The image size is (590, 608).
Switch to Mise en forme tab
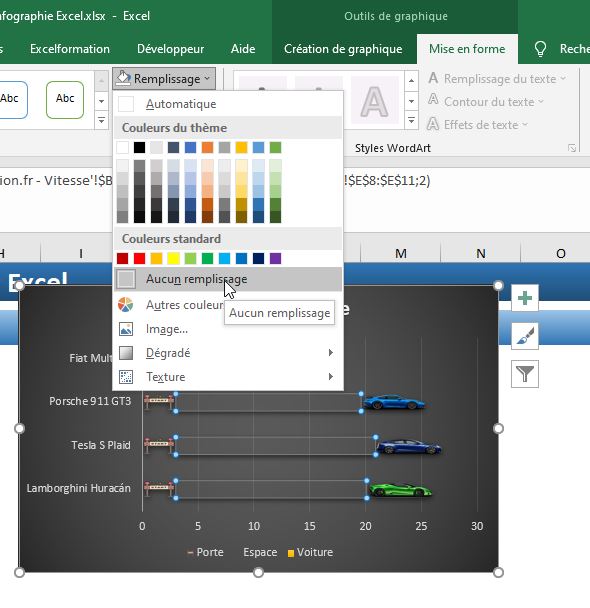467,49
